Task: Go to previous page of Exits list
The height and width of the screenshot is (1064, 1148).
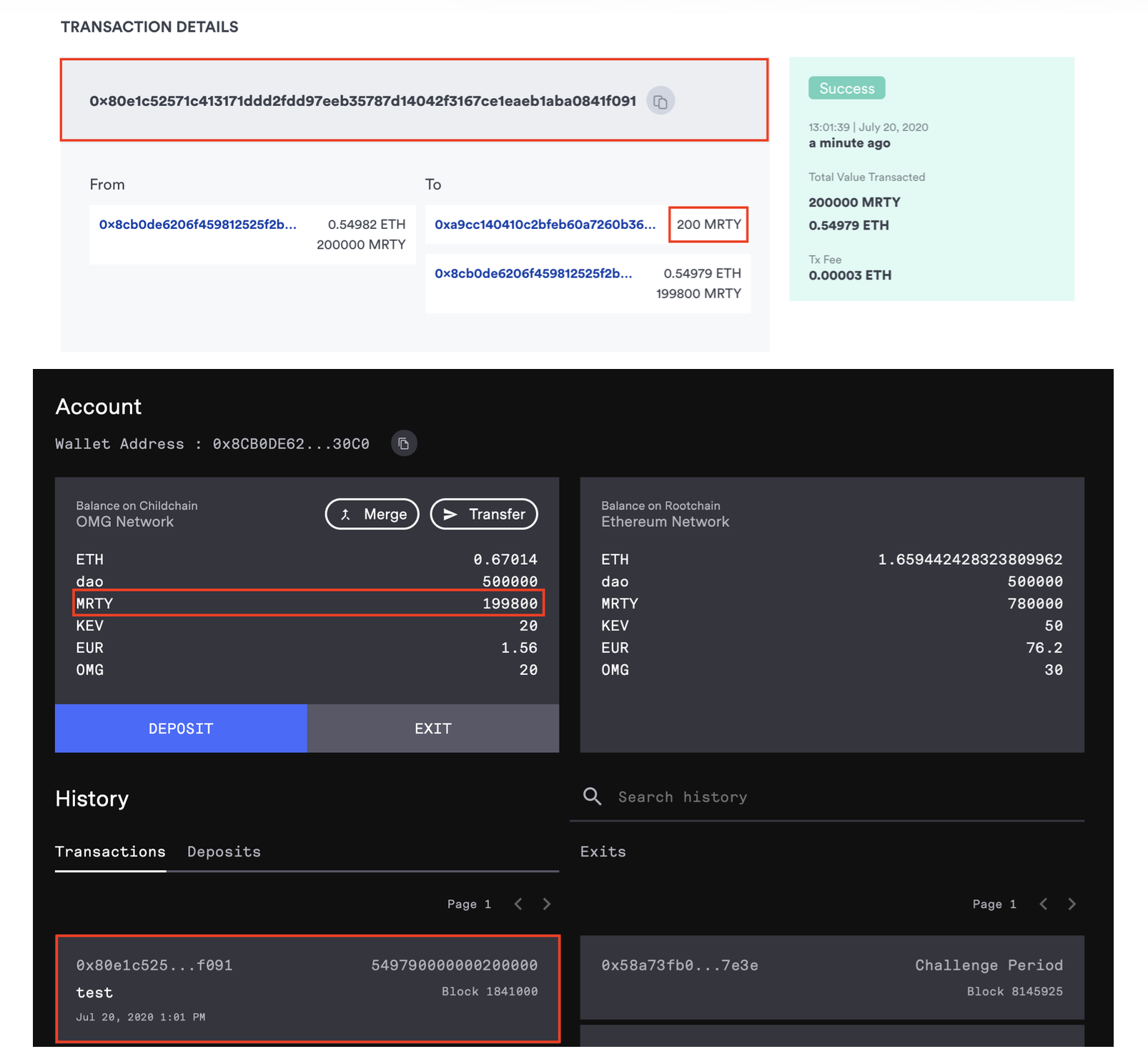Action: click(x=1044, y=904)
